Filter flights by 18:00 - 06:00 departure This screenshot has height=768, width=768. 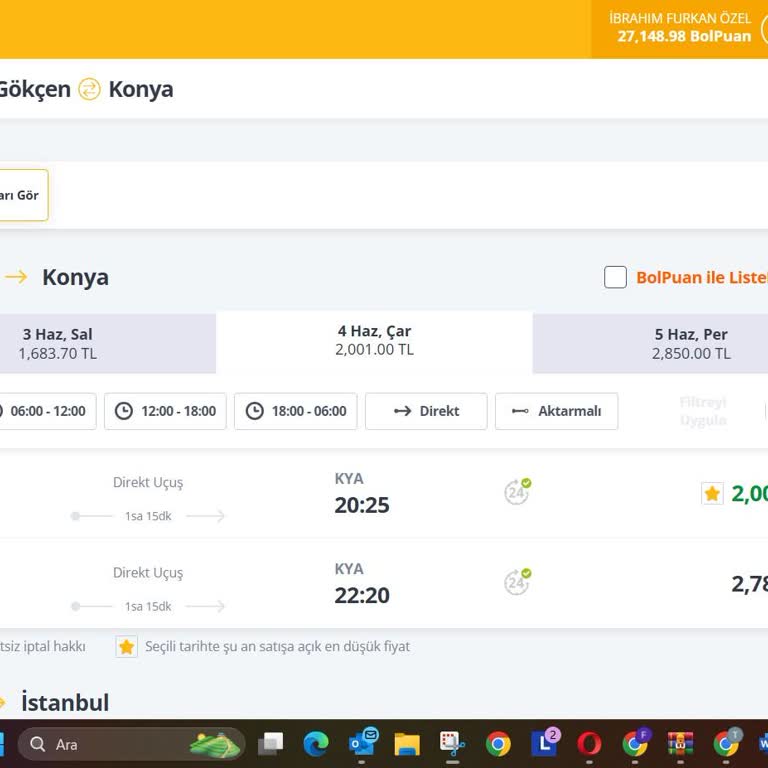(295, 411)
